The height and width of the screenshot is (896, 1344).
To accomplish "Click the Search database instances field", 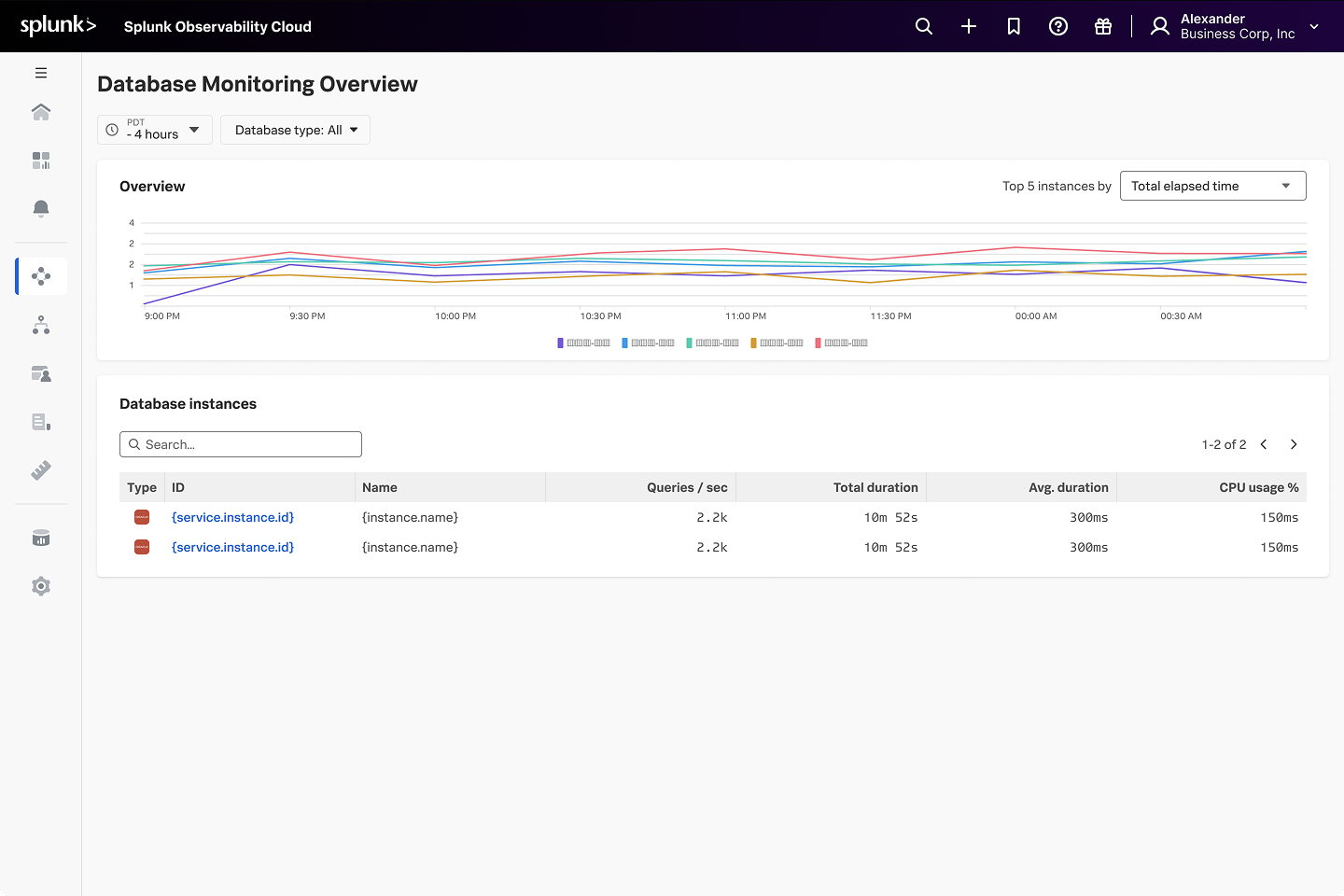I will [x=241, y=444].
